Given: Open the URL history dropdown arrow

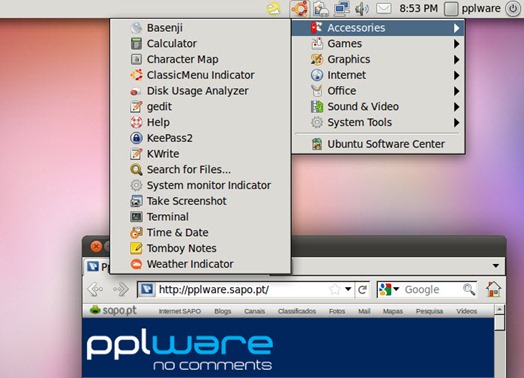Looking at the screenshot, I should coord(348,289).
